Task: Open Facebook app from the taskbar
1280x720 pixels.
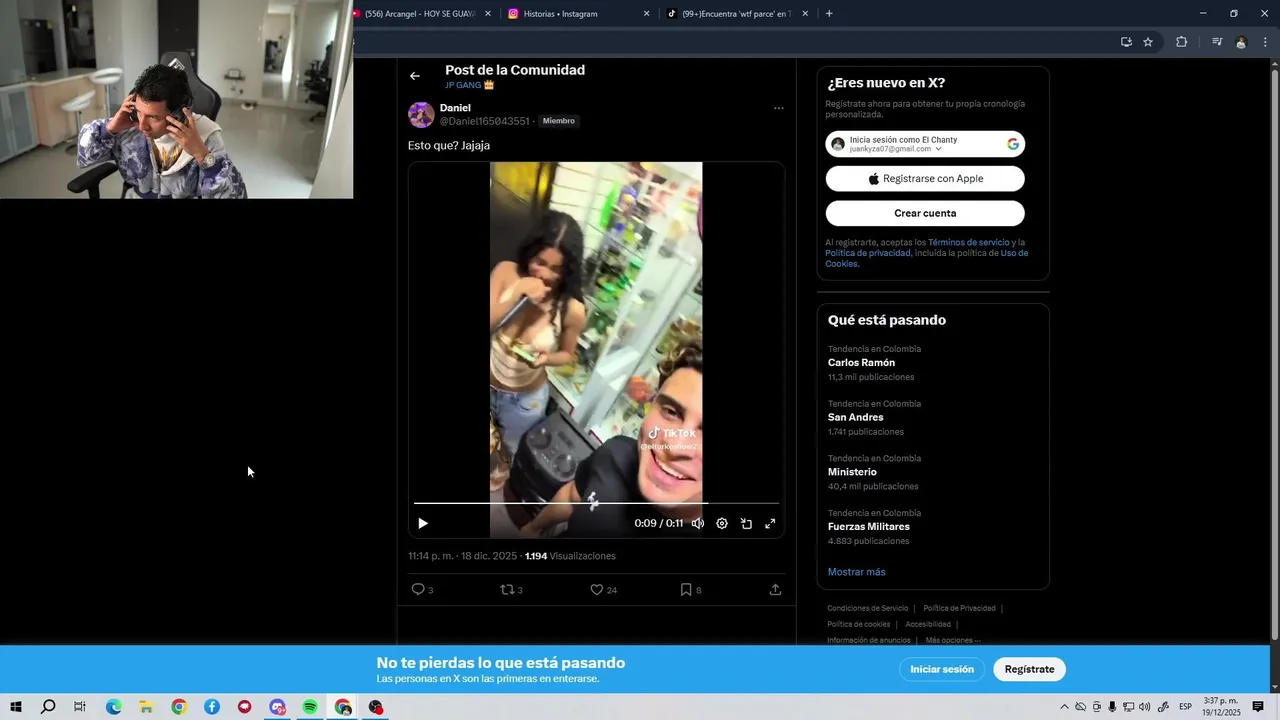Action: (x=212, y=707)
